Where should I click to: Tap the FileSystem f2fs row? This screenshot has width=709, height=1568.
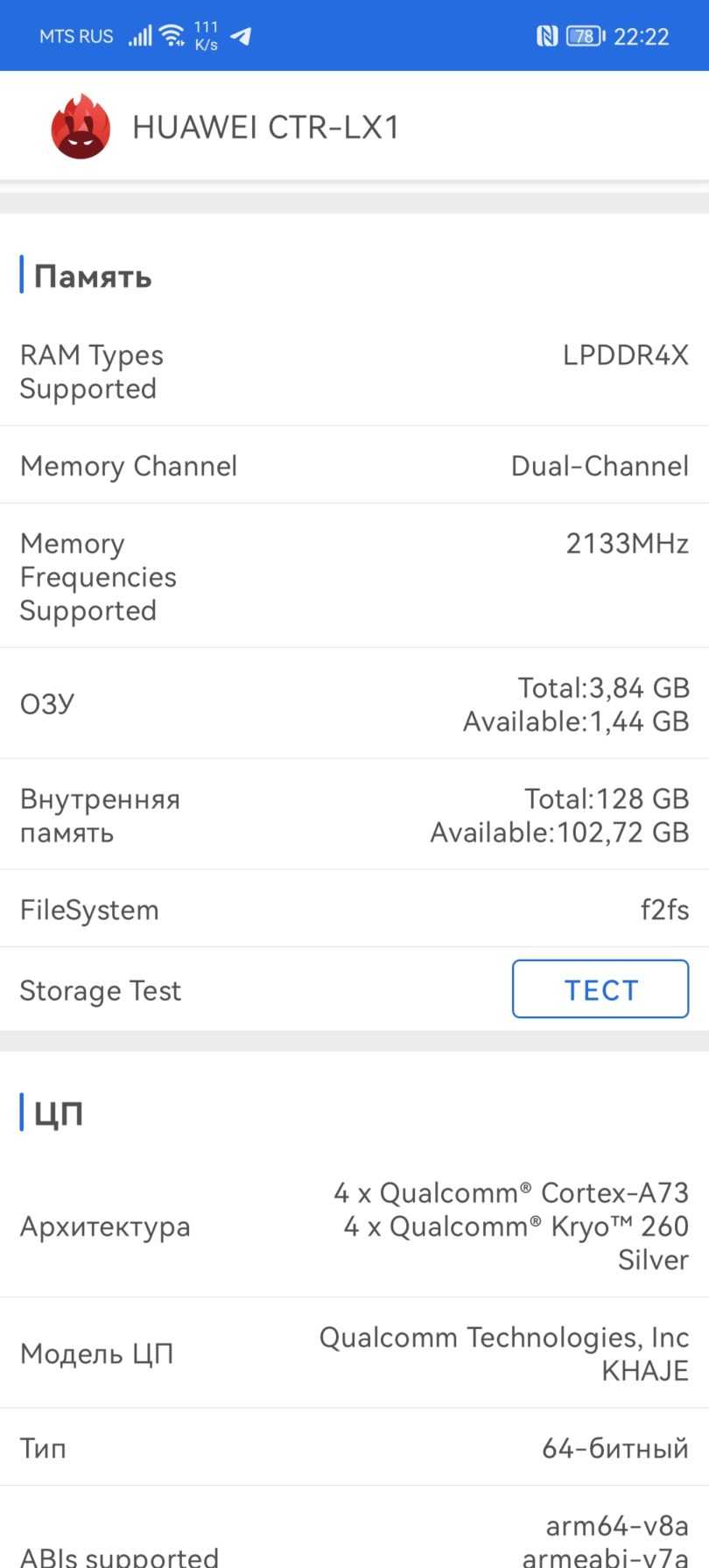pyautogui.click(x=354, y=910)
